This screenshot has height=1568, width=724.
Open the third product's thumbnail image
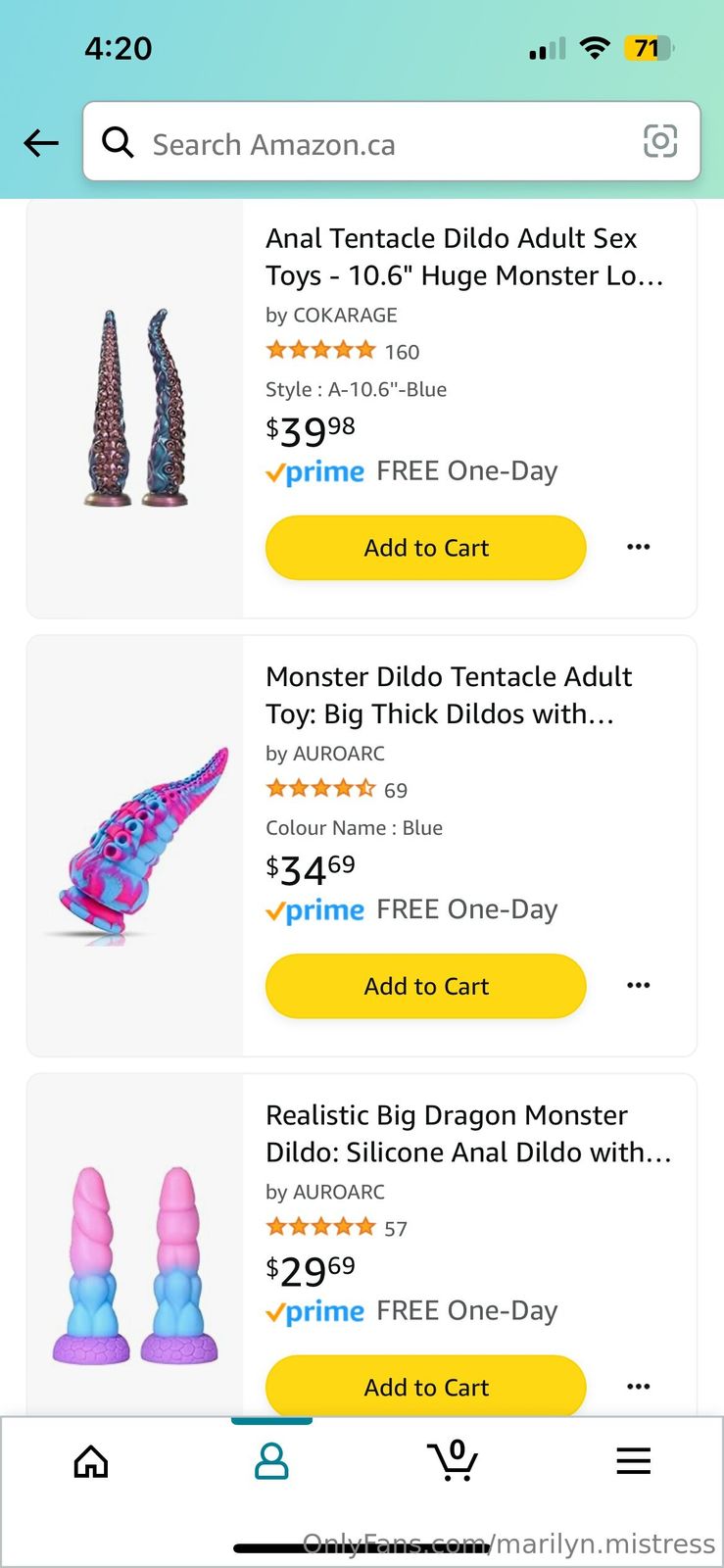(136, 1264)
